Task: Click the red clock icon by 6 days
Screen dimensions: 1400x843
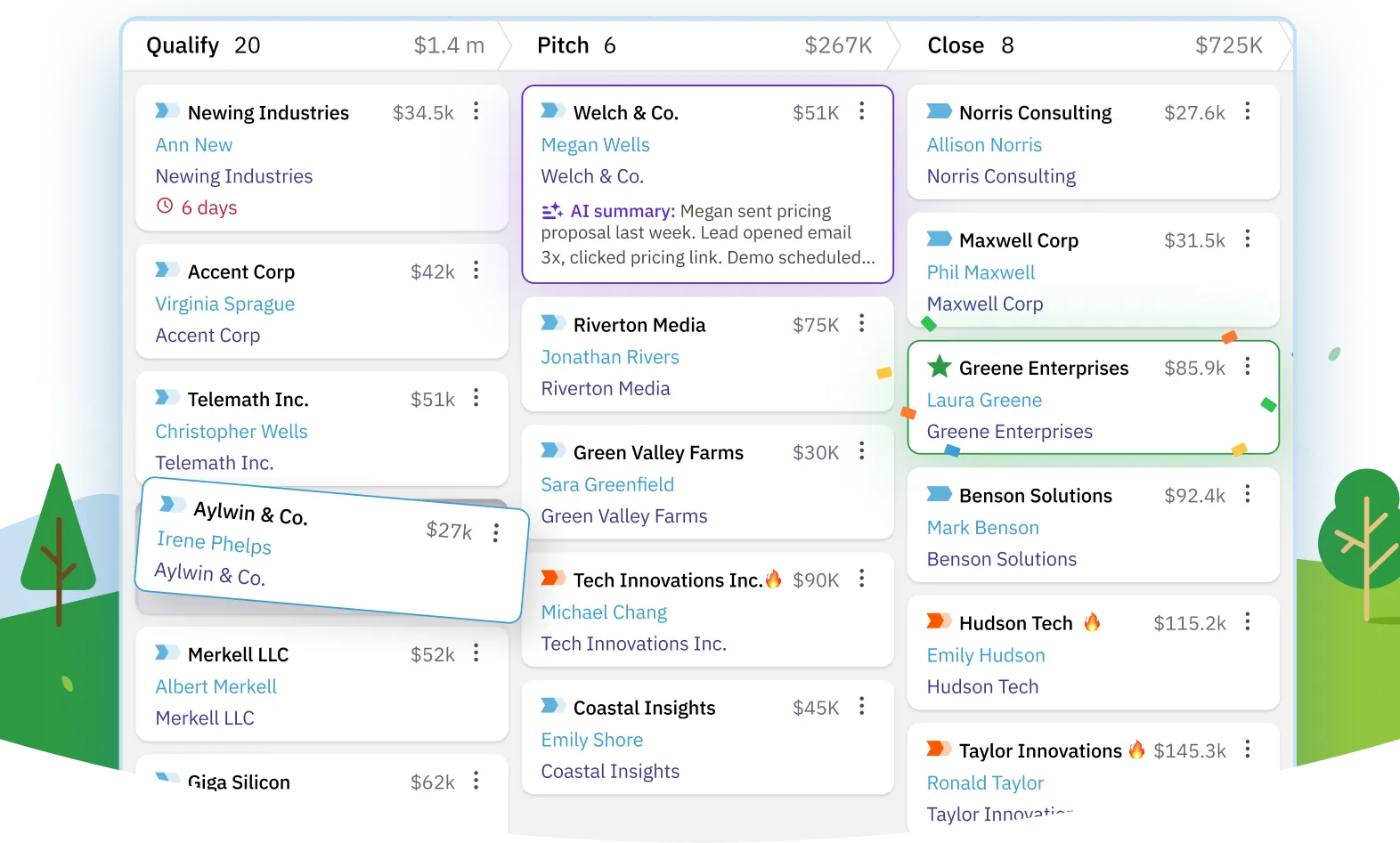Action: (x=165, y=207)
